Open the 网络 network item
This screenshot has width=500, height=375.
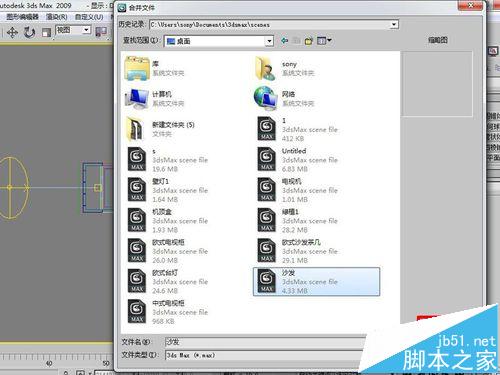(285, 99)
